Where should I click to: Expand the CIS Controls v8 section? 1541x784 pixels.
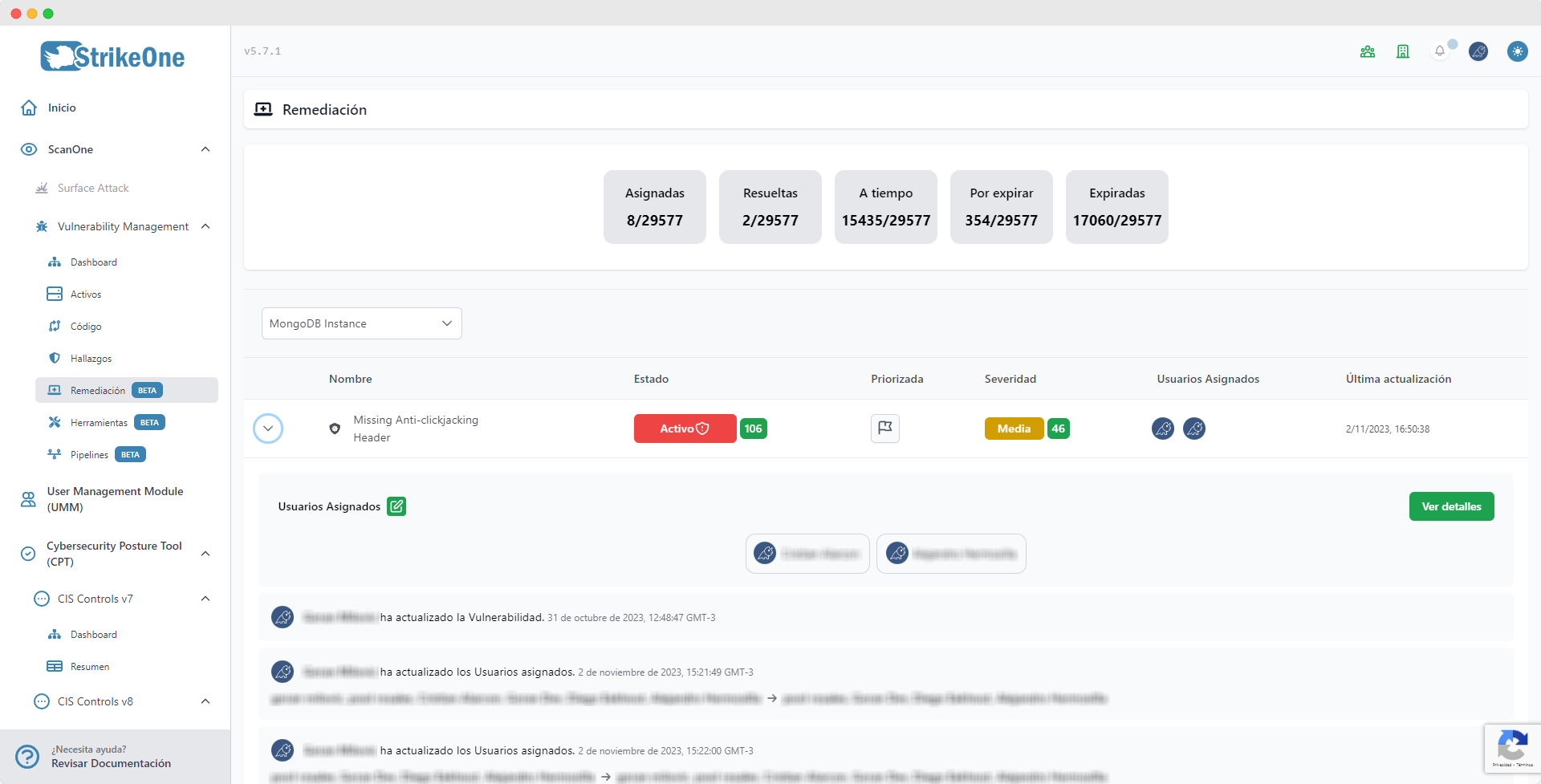click(x=205, y=701)
